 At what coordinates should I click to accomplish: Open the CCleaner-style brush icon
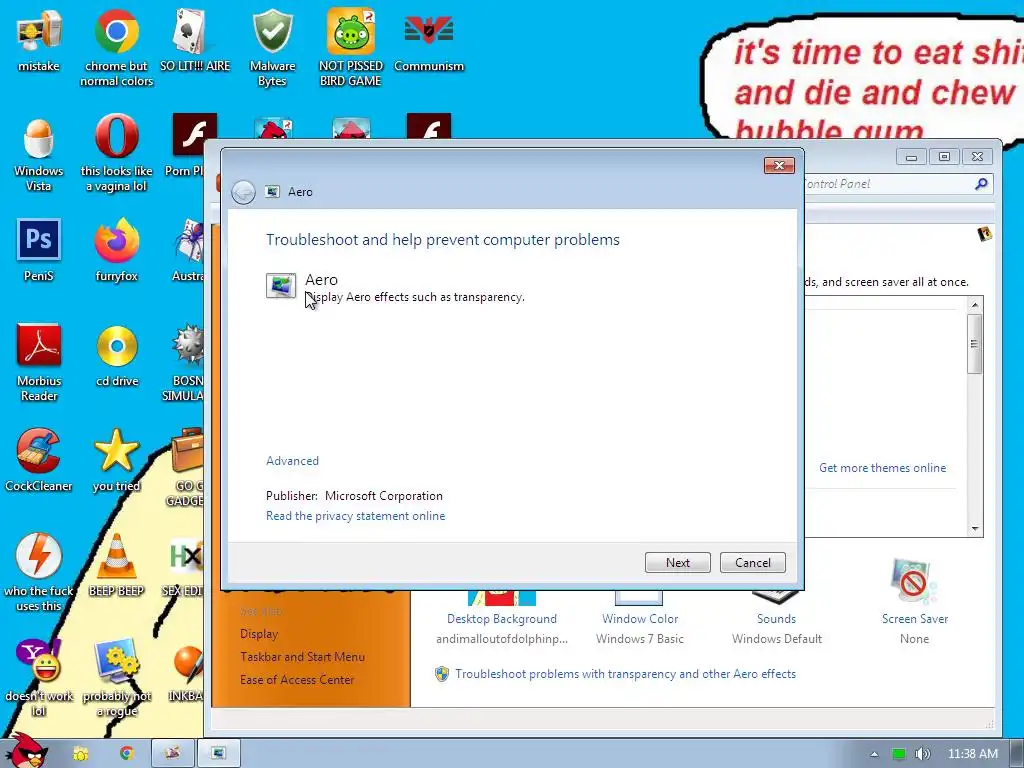click(39, 460)
